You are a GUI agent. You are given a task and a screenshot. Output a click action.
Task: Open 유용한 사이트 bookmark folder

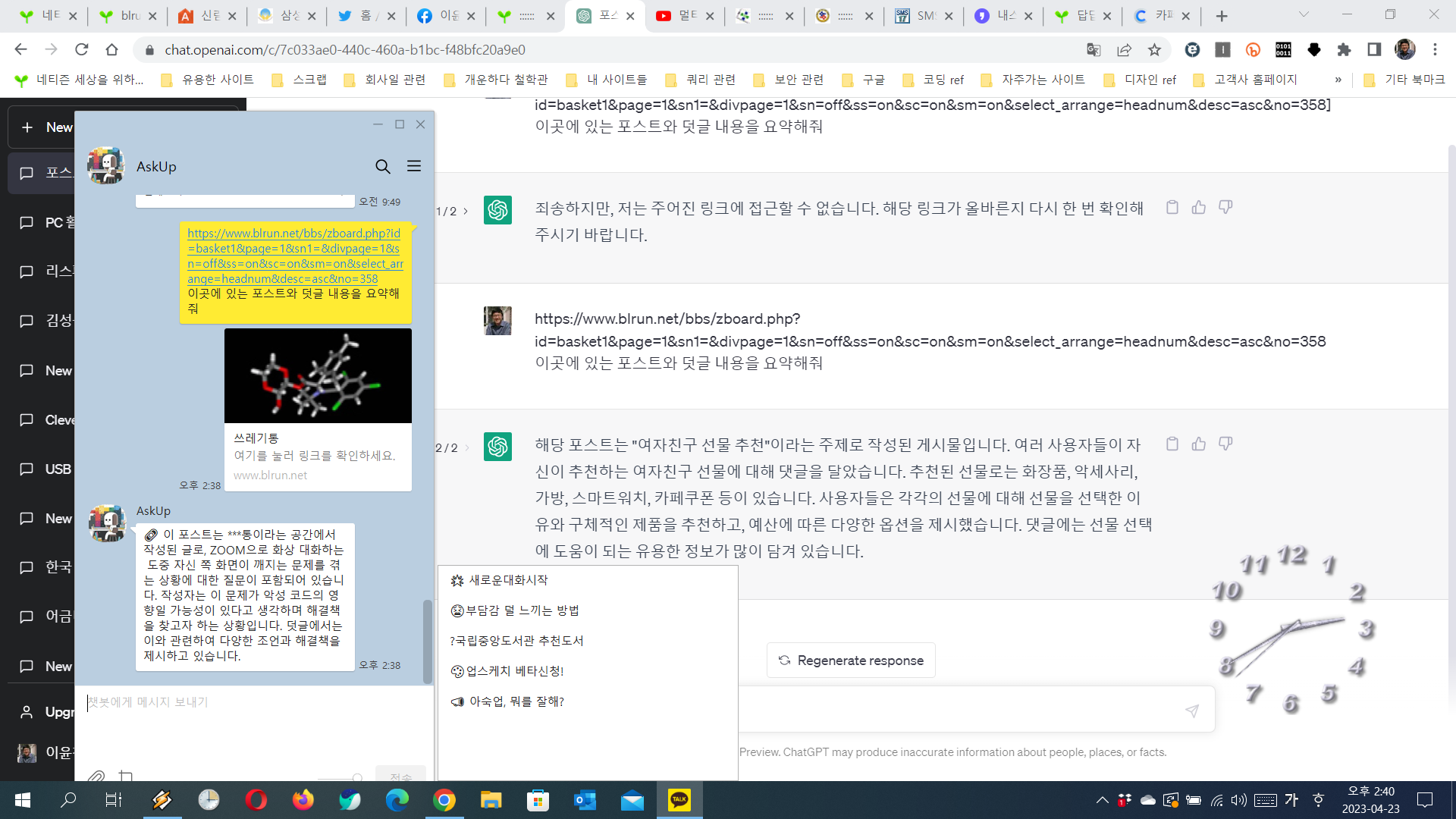point(208,80)
